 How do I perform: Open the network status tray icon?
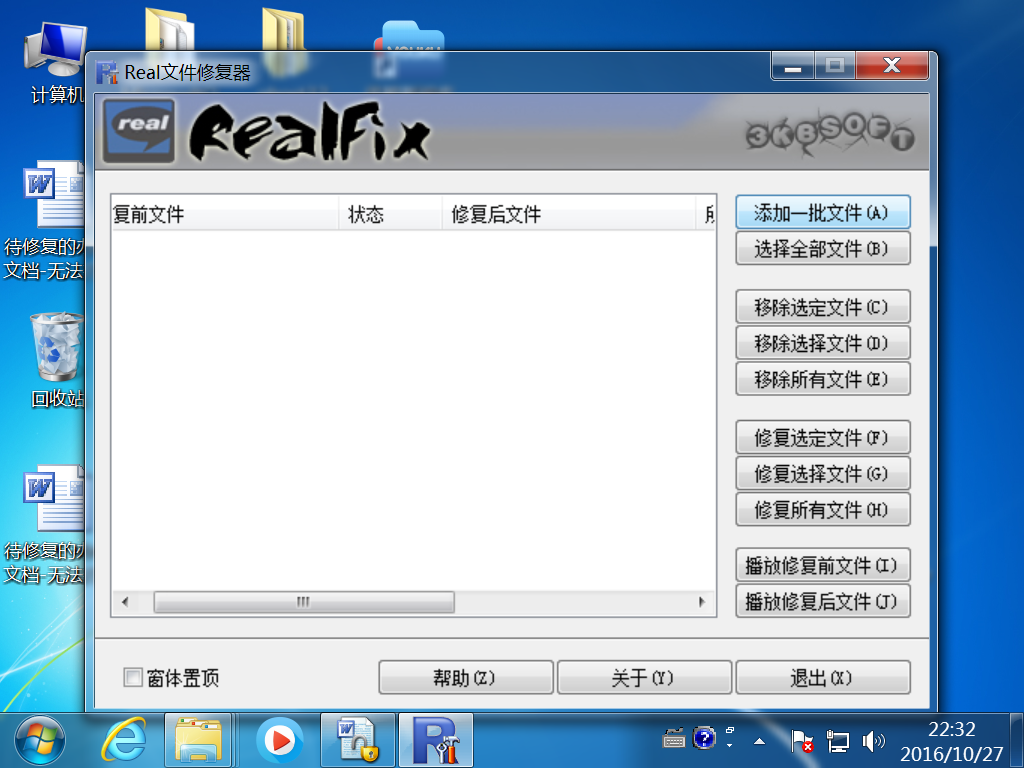(x=837, y=741)
